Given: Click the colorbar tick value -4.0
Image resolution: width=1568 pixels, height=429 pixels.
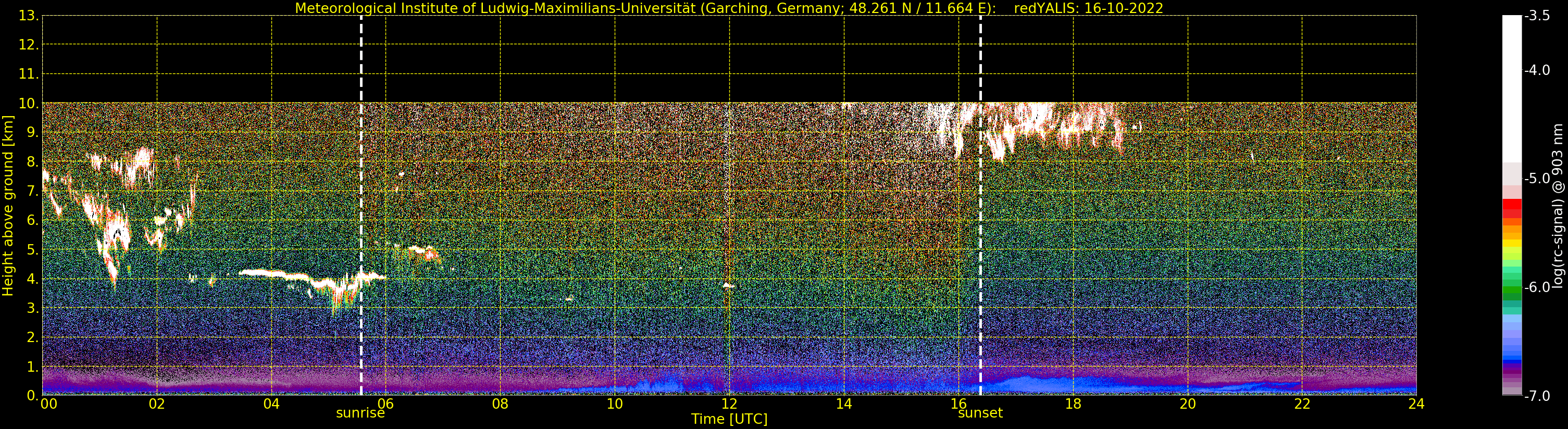Looking at the screenshot, I should [1537, 71].
